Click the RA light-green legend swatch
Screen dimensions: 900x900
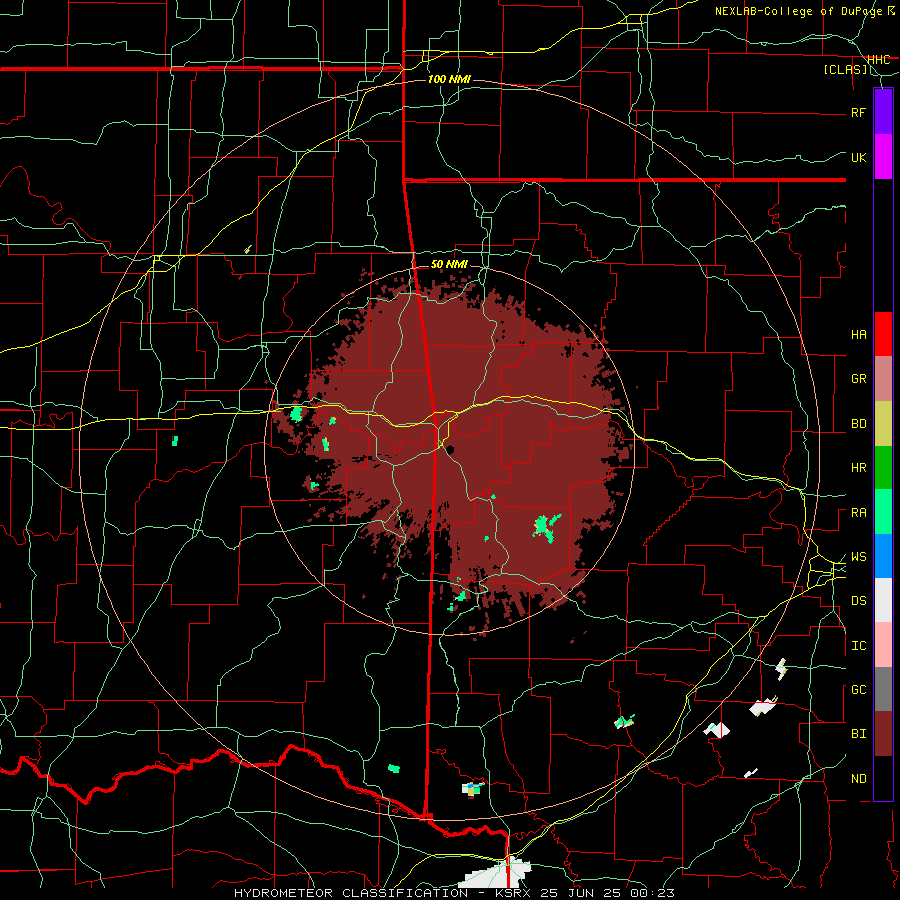click(x=883, y=512)
